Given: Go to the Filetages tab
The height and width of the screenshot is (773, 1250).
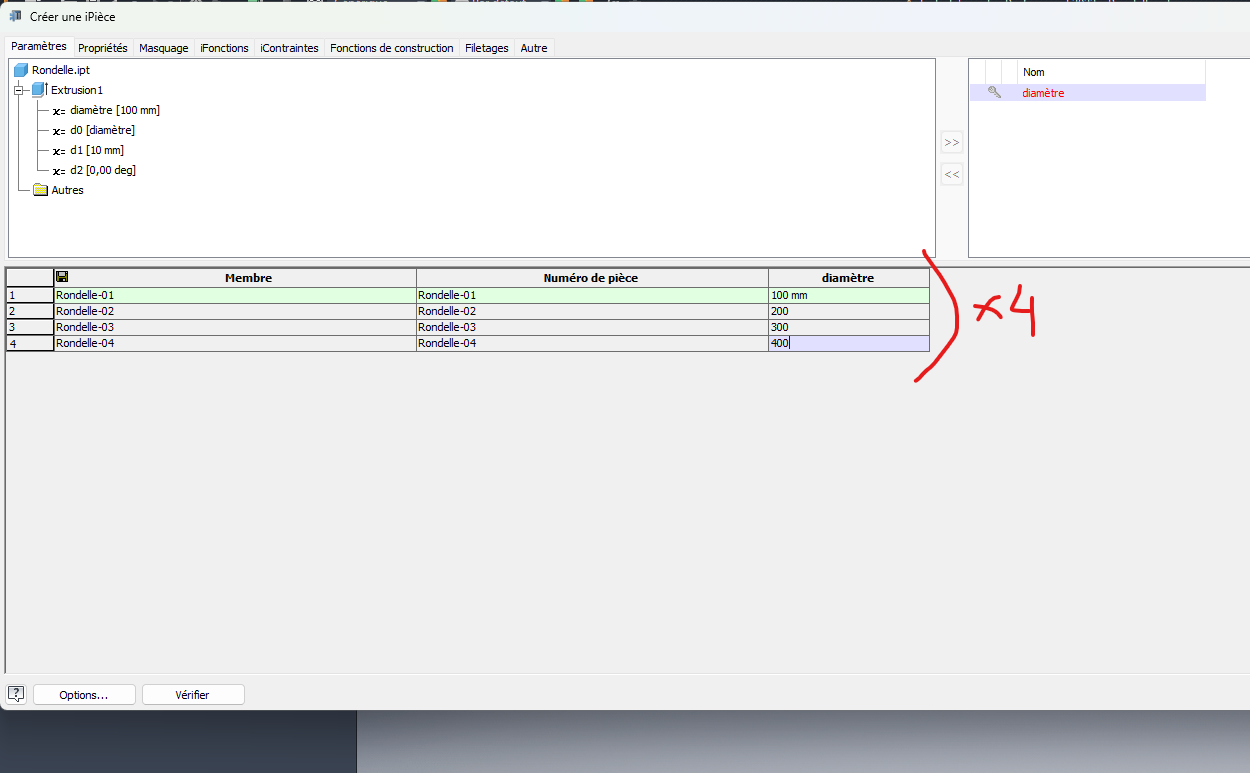Looking at the screenshot, I should point(487,48).
